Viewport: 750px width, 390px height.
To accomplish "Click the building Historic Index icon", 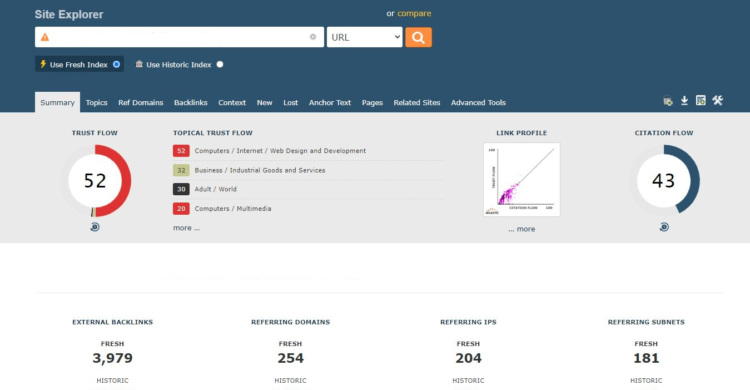I will tap(139, 64).
